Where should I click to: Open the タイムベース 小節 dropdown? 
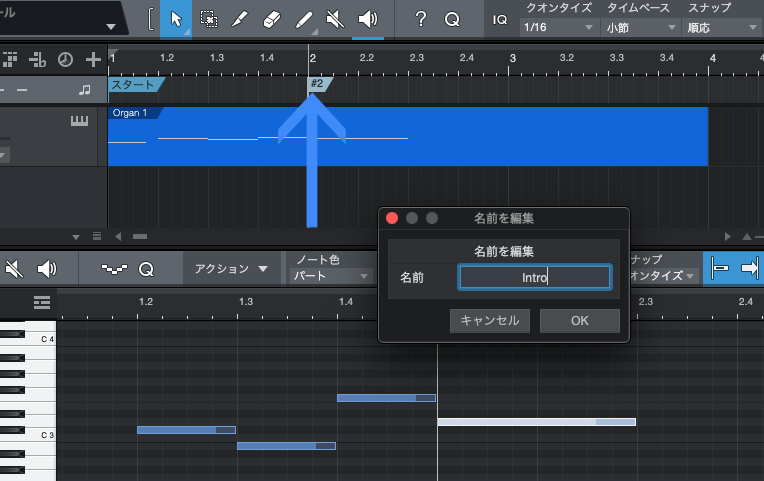(x=638, y=27)
